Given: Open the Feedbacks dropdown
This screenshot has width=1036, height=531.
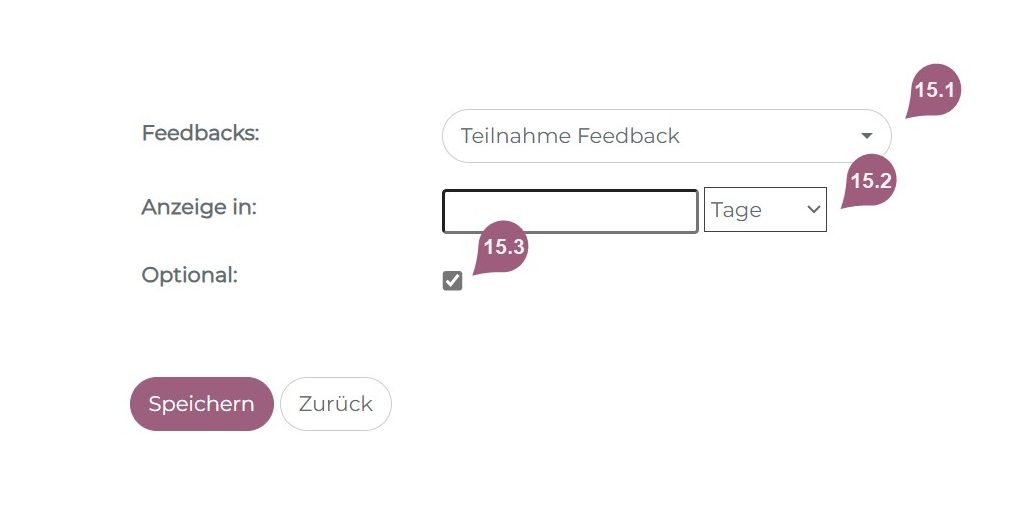Looking at the screenshot, I should 666,136.
